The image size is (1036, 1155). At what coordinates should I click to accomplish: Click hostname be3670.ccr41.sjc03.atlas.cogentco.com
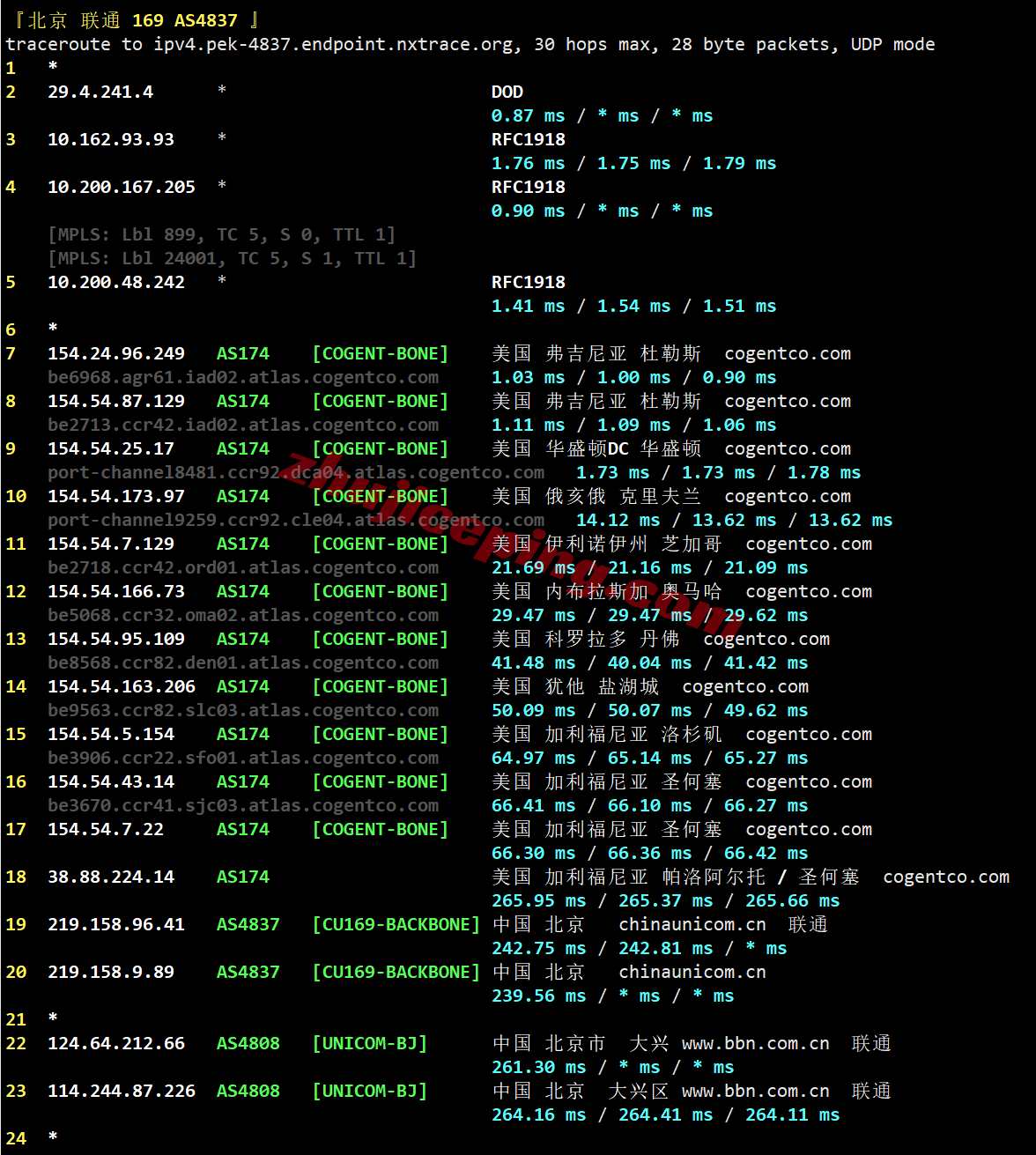[x=243, y=805]
